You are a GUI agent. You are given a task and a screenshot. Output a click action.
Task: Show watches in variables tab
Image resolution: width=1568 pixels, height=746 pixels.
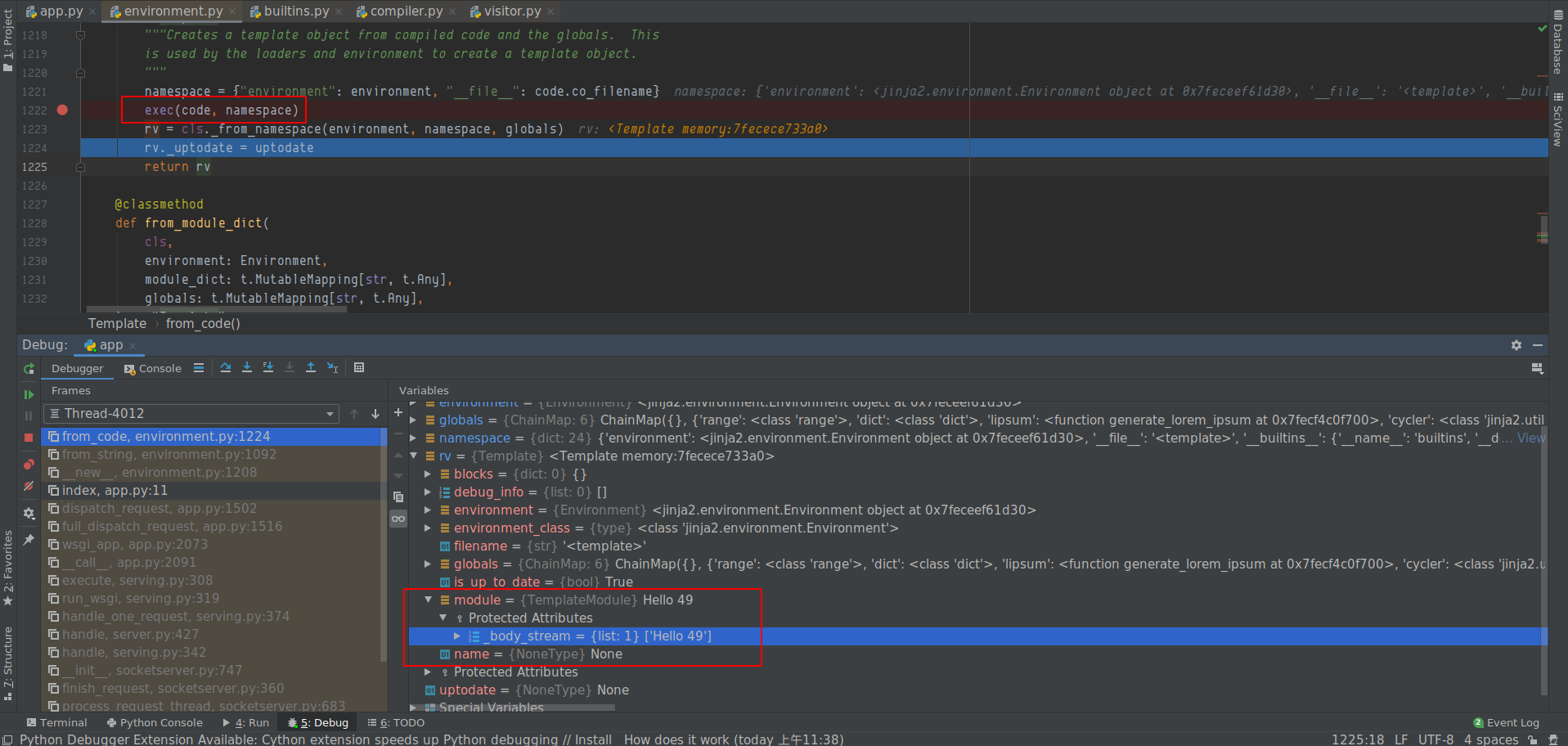[x=398, y=519]
